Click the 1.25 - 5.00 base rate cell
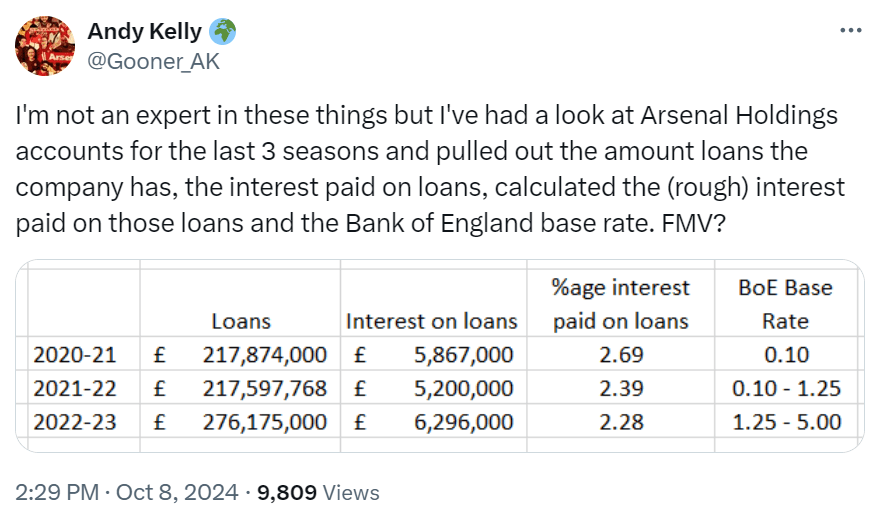The image size is (873, 525). point(785,421)
